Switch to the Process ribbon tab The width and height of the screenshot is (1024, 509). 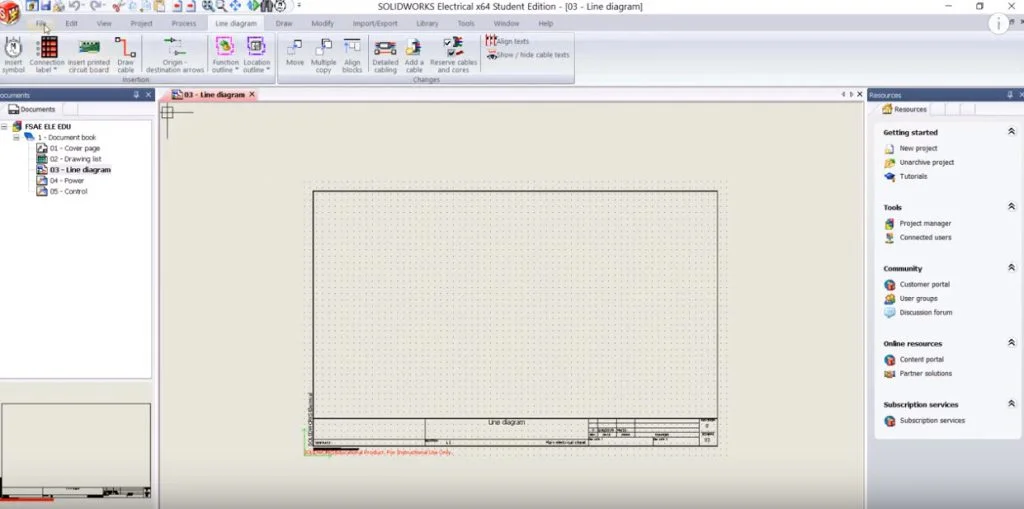coord(184,24)
